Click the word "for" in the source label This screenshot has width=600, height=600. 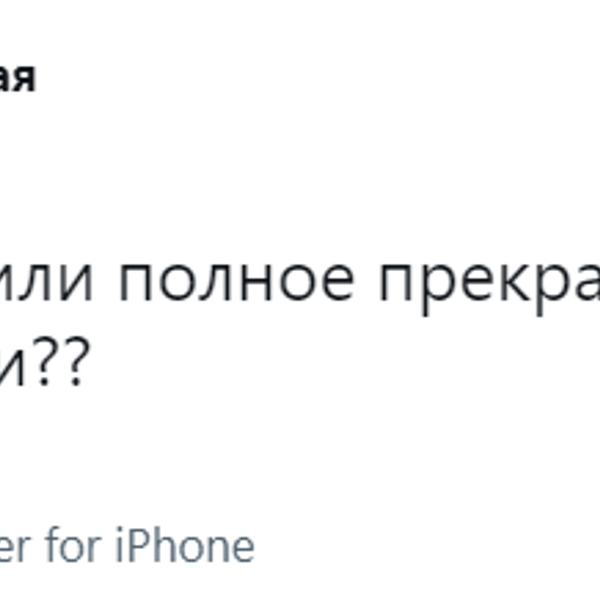point(73,545)
